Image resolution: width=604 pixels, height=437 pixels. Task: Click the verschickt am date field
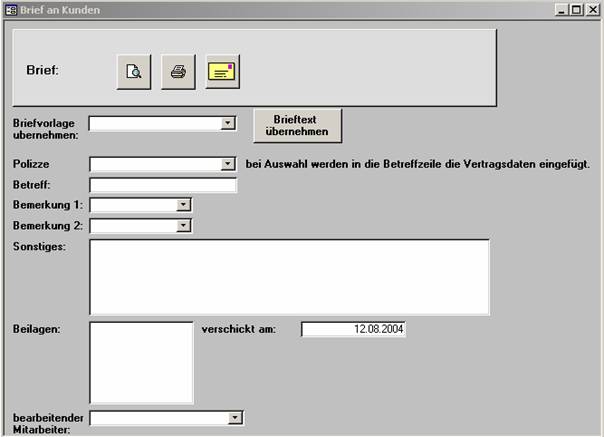point(353,329)
